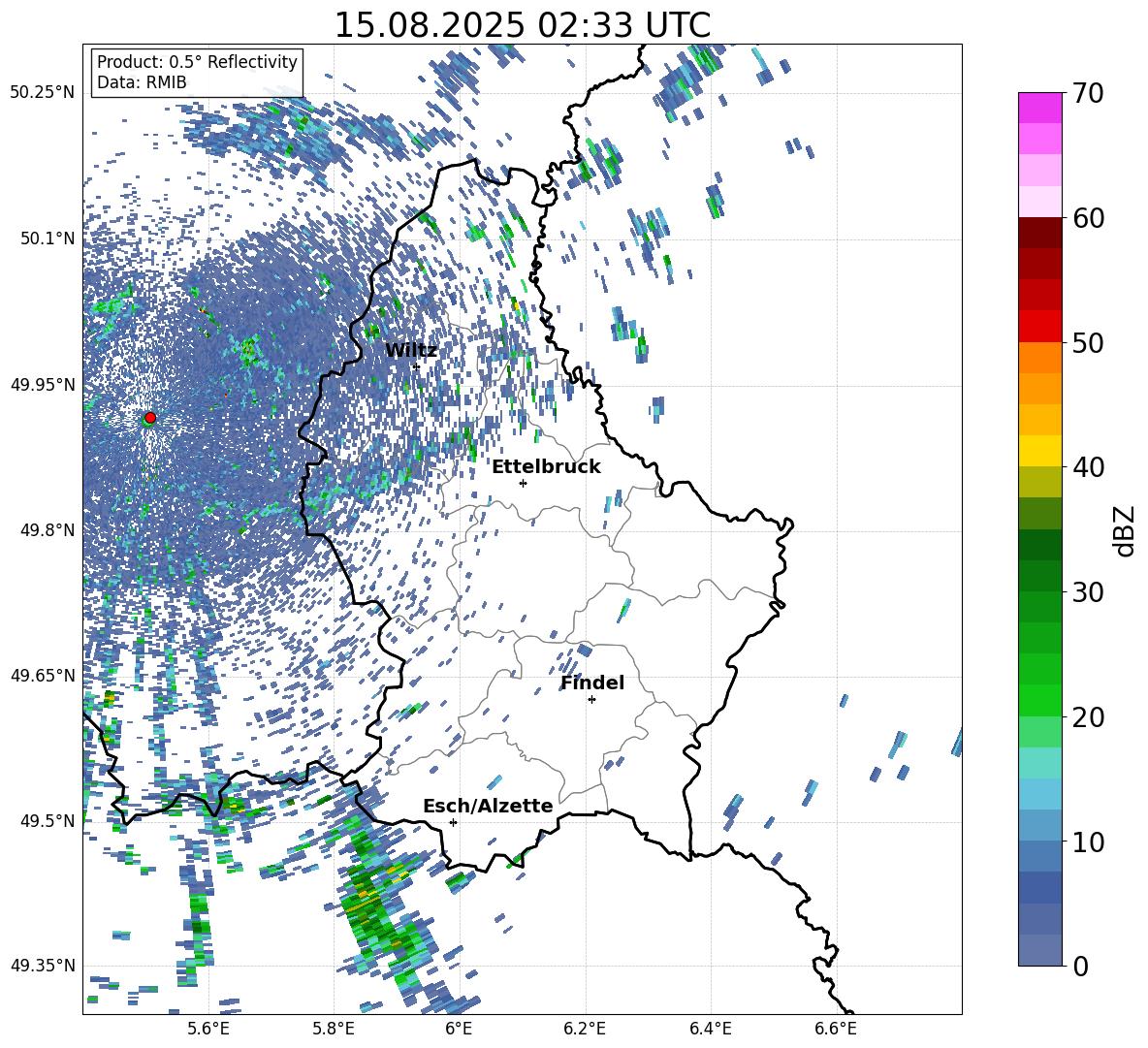Click the magenta top colorbar swatch
Screen dimensions: 1148x1048
(x=1039, y=108)
